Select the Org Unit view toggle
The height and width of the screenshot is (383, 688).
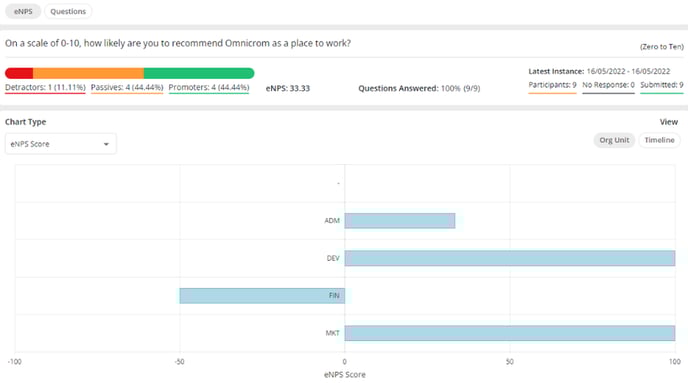coord(614,140)
